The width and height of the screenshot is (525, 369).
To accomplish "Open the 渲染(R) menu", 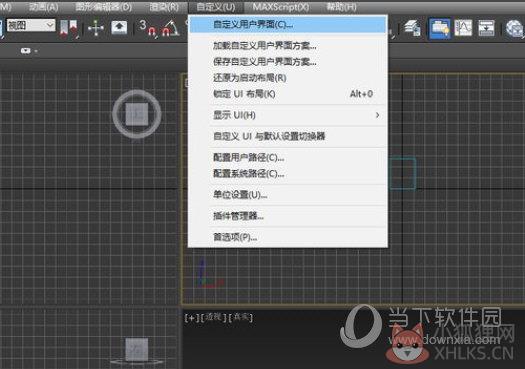I will (x=164, y=7).
